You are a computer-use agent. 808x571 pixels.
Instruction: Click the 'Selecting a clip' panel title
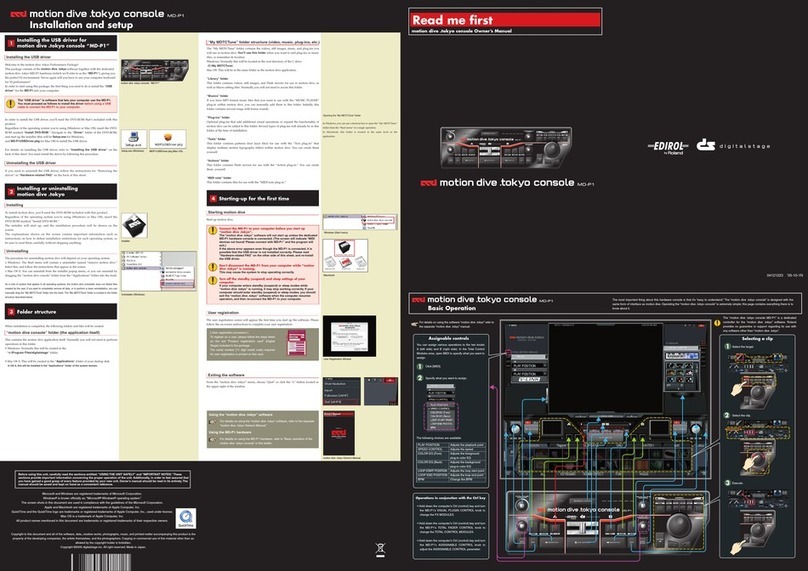coord(757,339)
